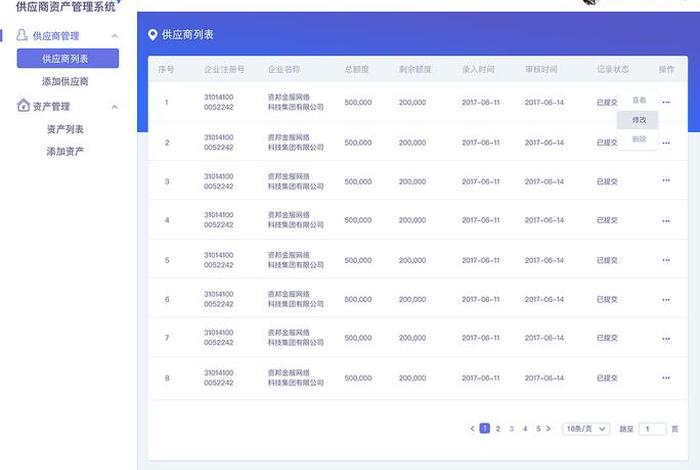Viewport: 700px width, 470px height.
Task: Collapse the 资产管理 section chevron
Action: click(x=115, y=107)
